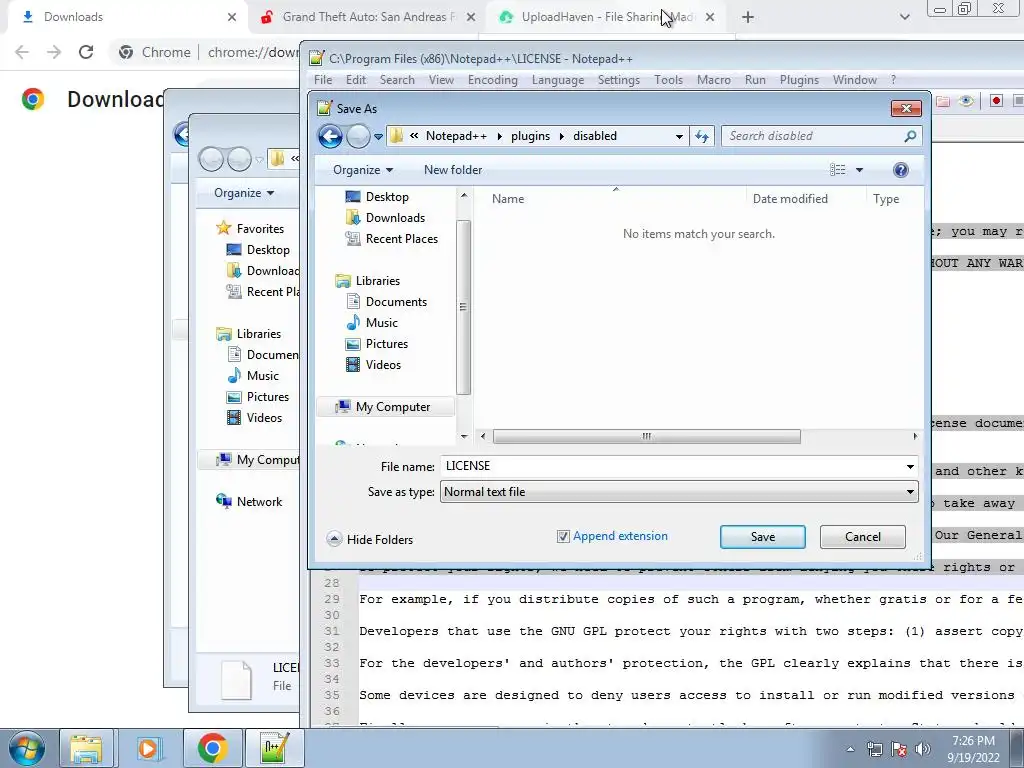
Task: Select My Computer in Save As navigation pane
Action: click(385, 407)
